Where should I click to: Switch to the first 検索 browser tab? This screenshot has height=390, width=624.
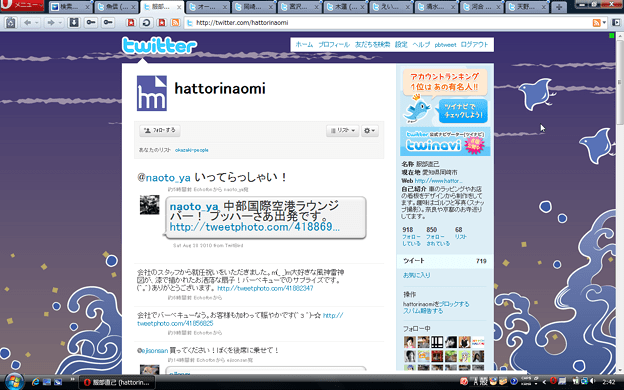click(x=70, y=7)
